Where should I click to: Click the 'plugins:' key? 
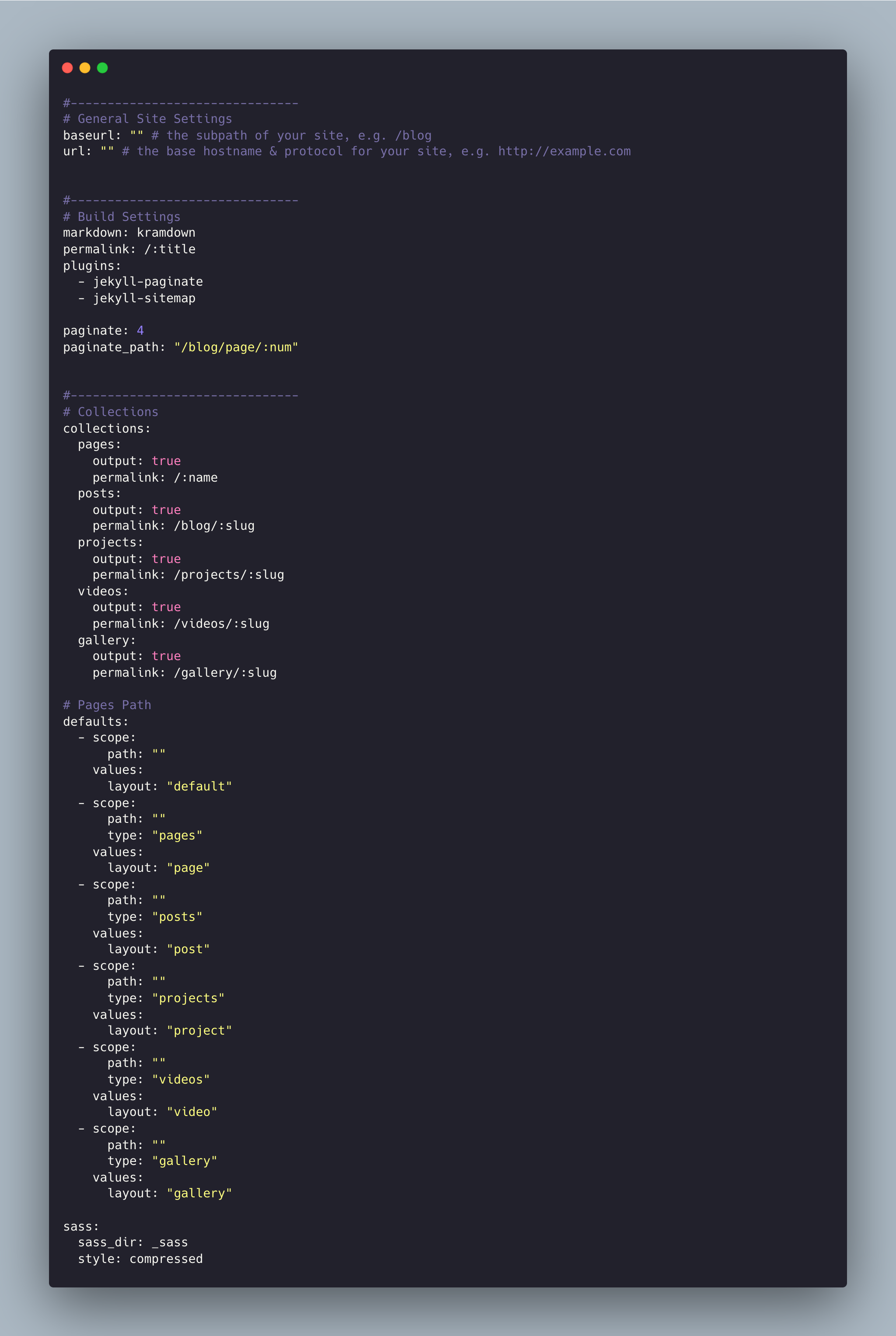point(92,266)
